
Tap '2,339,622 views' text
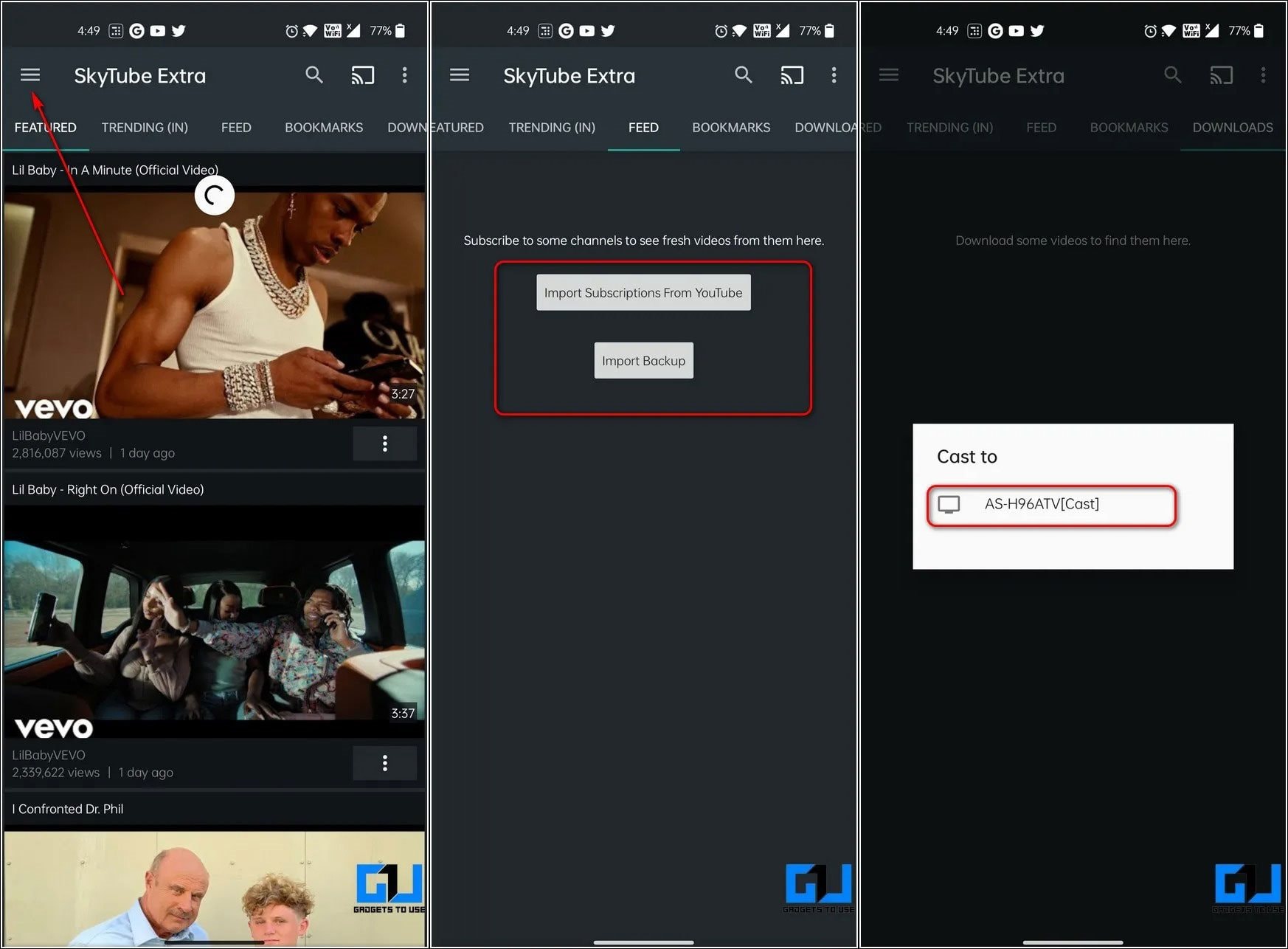(x=56, y=773)
